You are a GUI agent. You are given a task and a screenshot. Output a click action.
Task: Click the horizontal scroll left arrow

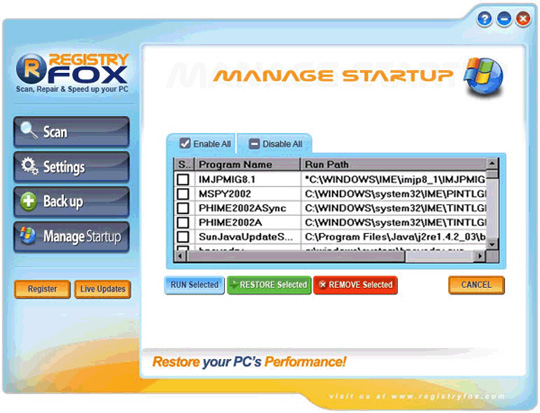click(x=180, y=256)
